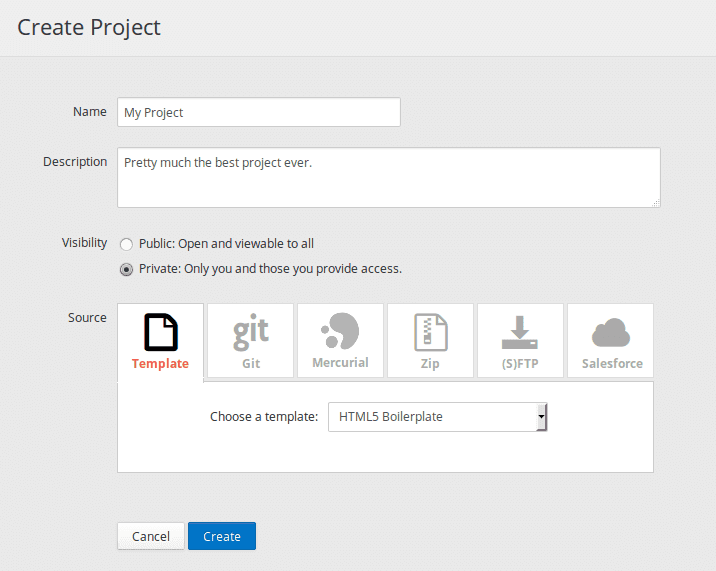Click the 'Create Project' heading

point(89,27)
